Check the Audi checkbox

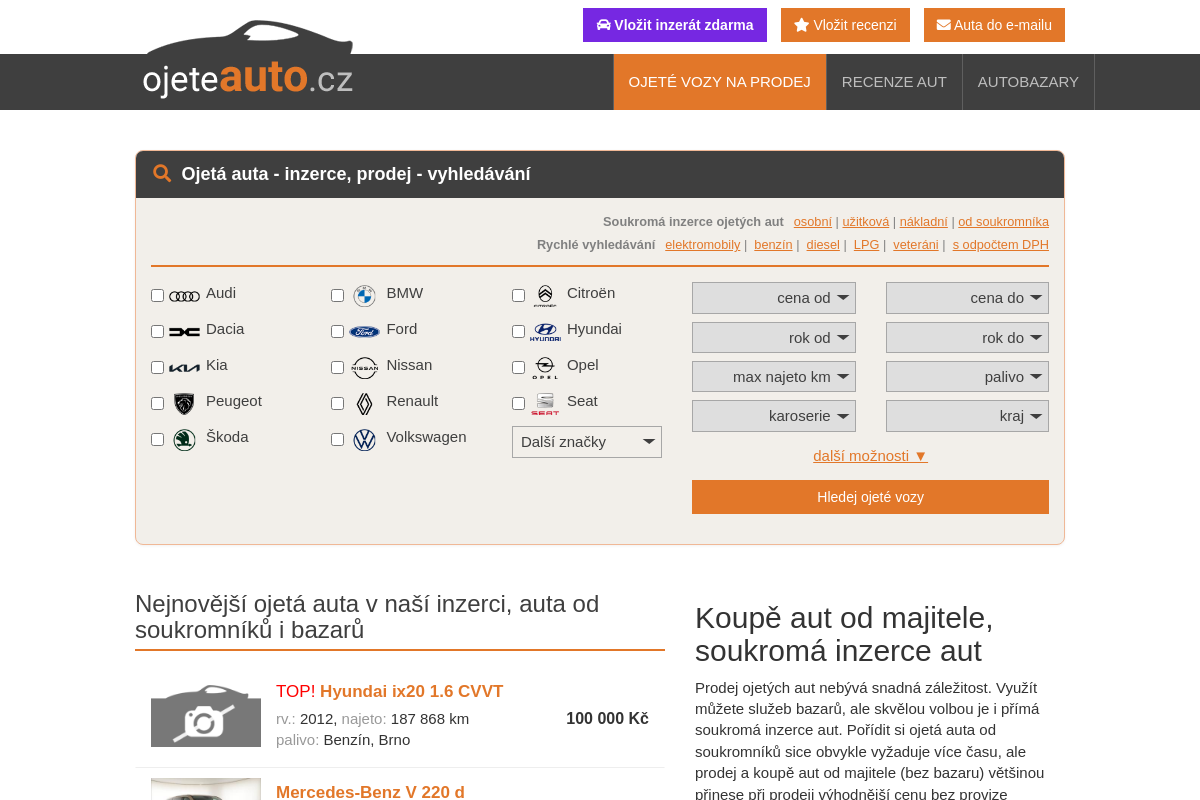tap(157, 295)
